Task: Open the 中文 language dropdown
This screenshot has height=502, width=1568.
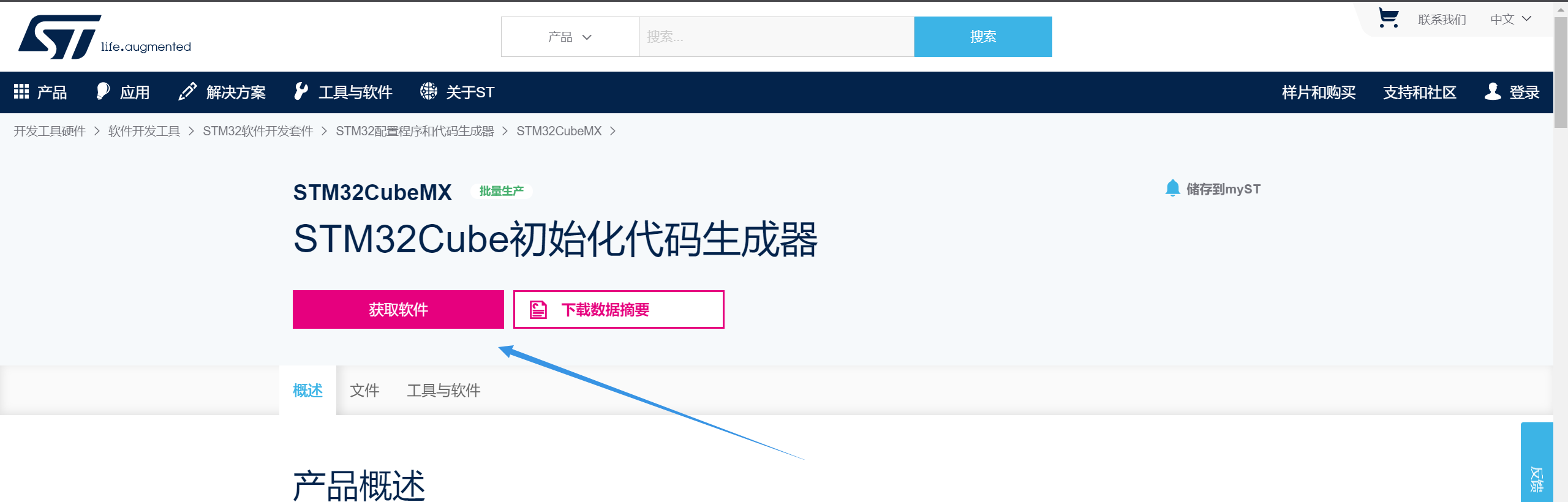Action: pyautogui.click(x=1510, y=20)
